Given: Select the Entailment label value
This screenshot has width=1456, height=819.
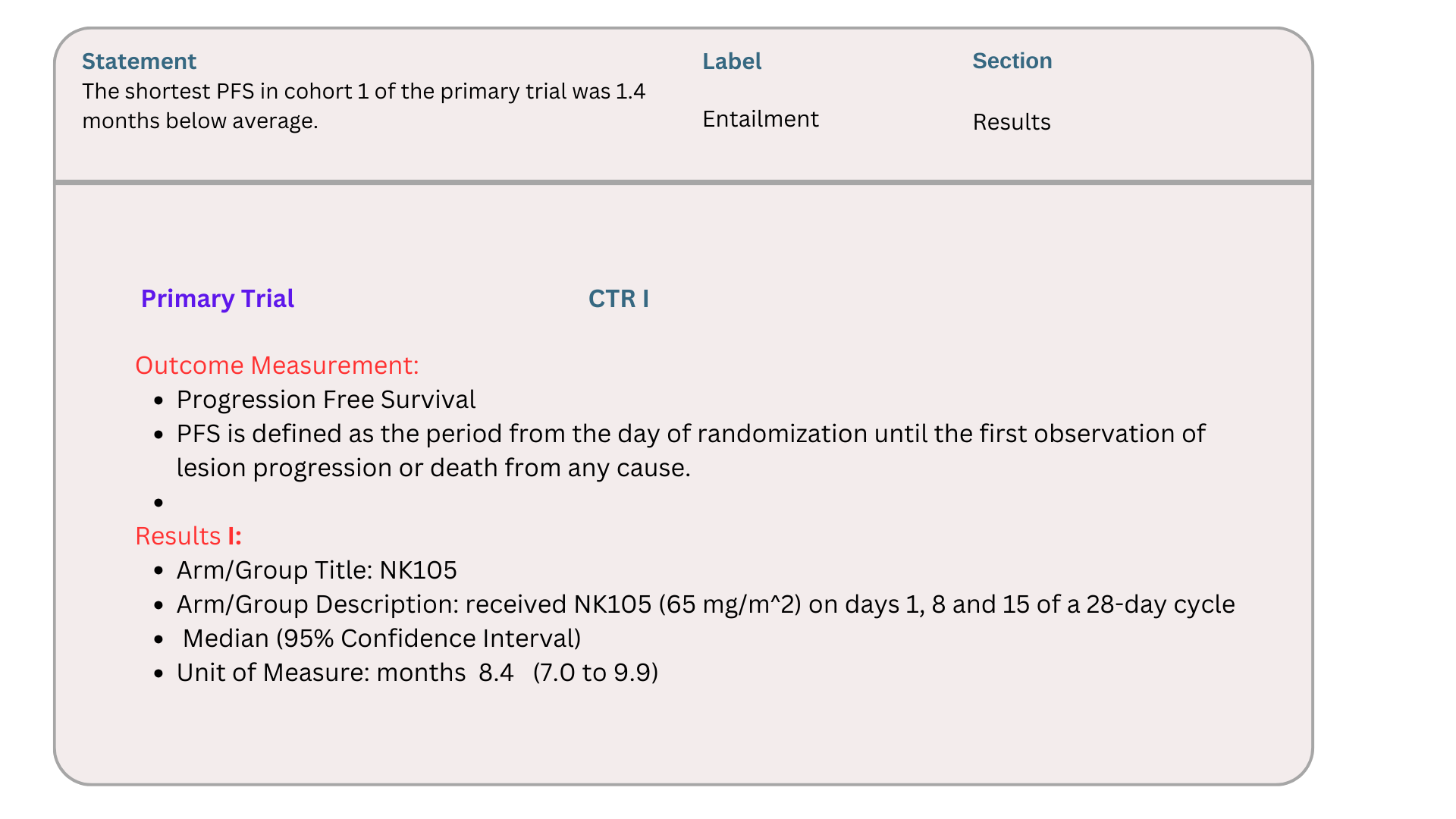Looking at the screenshot, I should pyautogui.click(x=760, y=119).
